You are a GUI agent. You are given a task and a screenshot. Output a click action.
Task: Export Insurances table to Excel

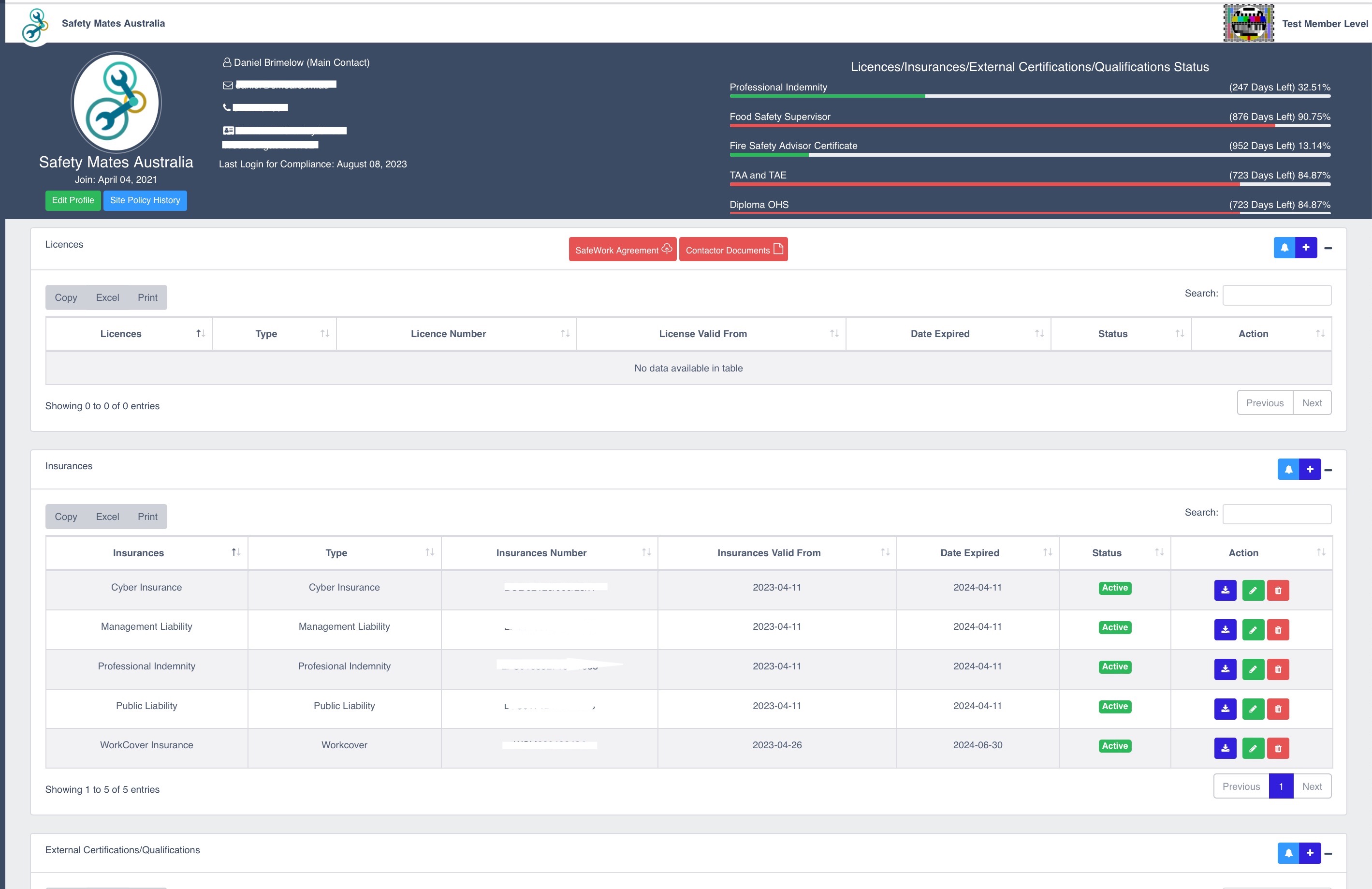[x=107, y=517]
